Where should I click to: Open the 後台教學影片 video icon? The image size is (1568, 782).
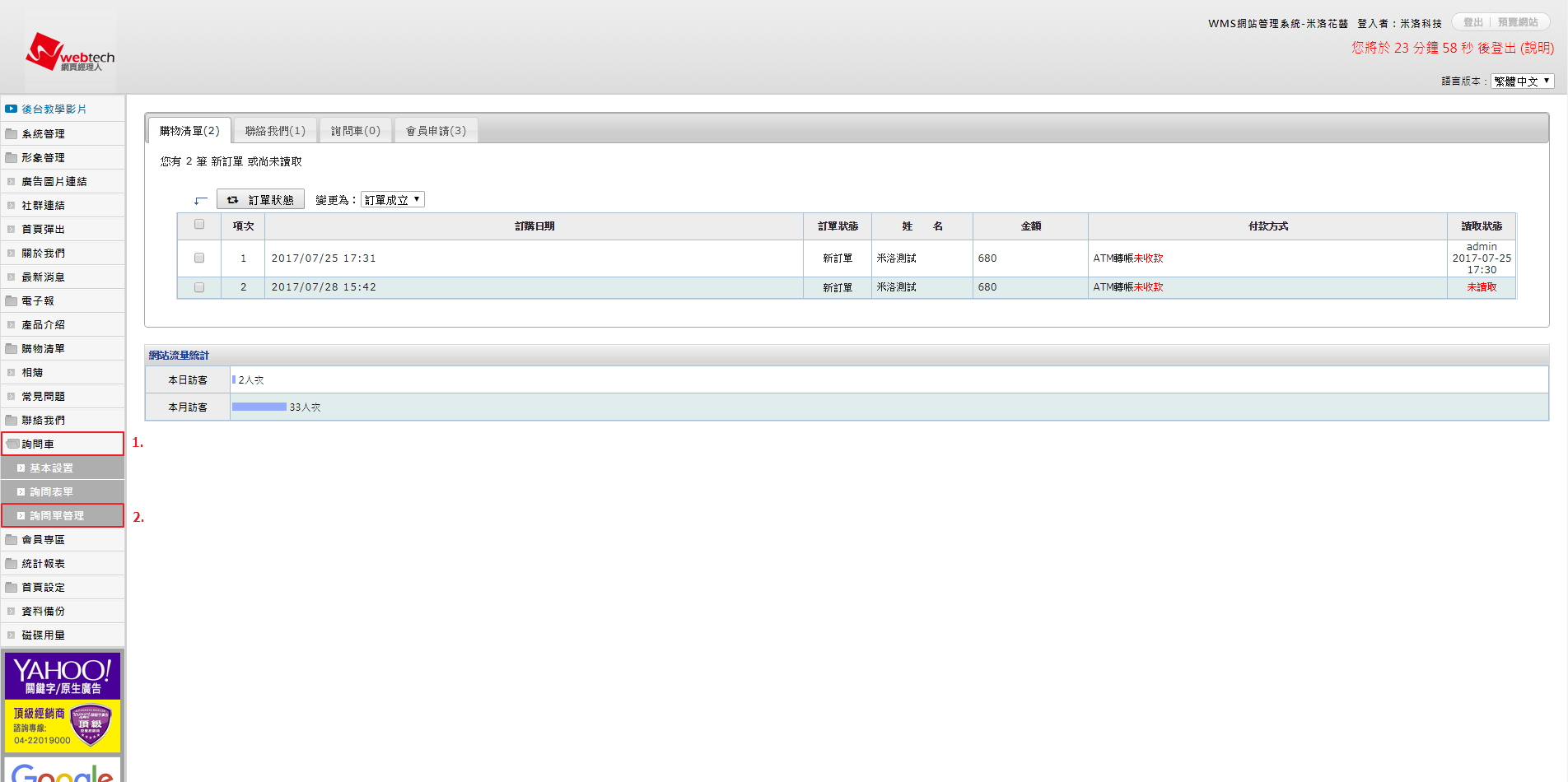point(12,109)
